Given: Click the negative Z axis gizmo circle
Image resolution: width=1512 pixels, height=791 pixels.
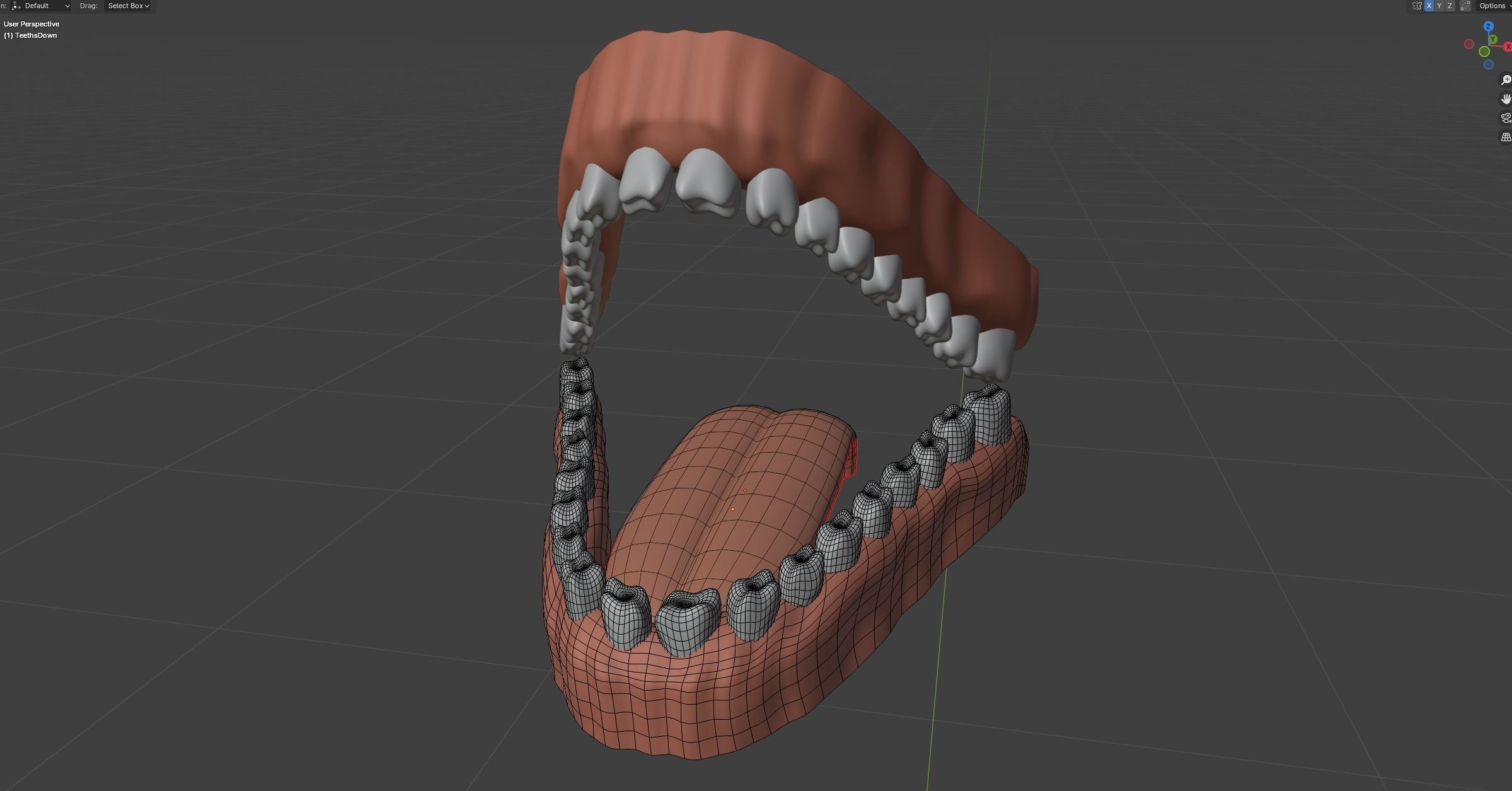Looking at the screenshot, I should (1489, 64).
